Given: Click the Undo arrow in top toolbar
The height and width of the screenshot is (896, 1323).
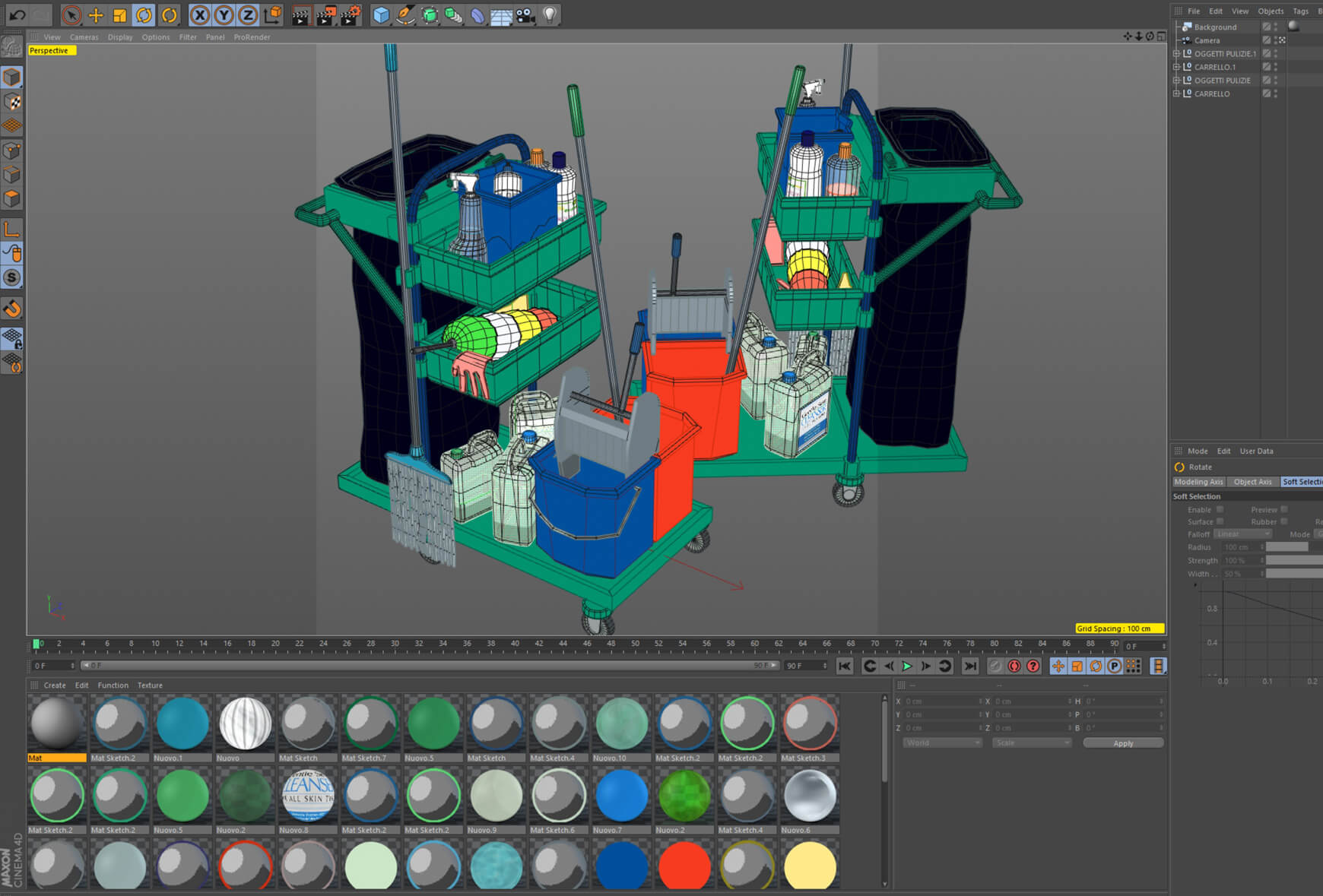Looking at the screenshot, I should (x=17, y=14).
